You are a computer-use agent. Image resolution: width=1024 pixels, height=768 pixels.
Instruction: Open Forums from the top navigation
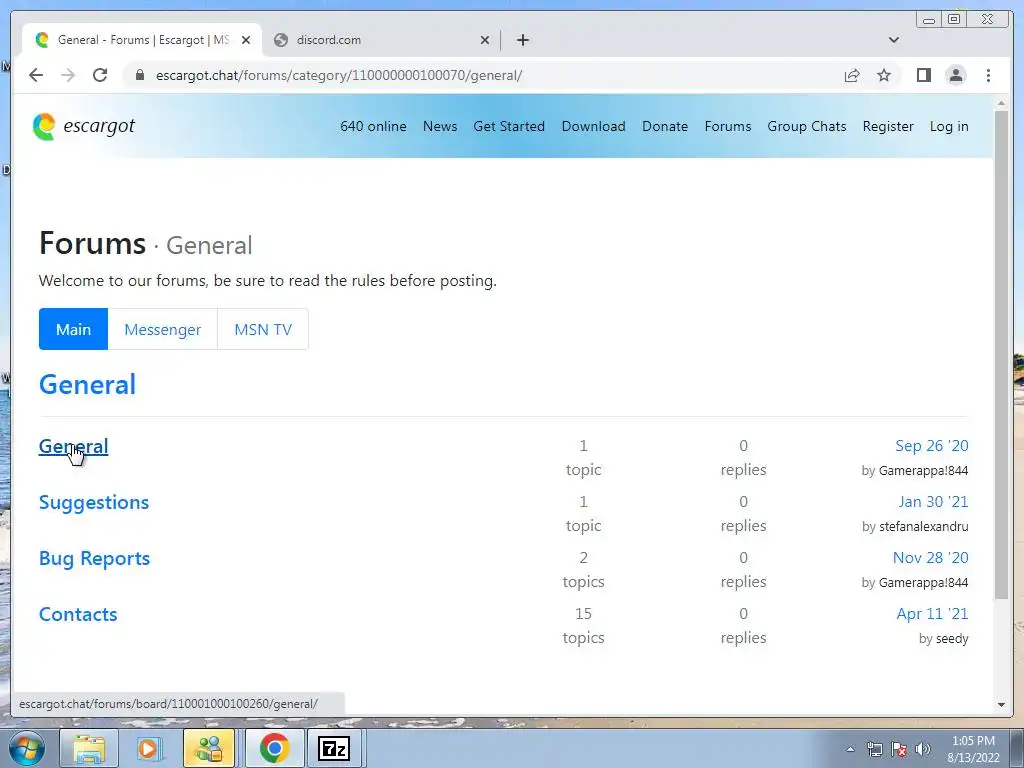tap(728, 127)
